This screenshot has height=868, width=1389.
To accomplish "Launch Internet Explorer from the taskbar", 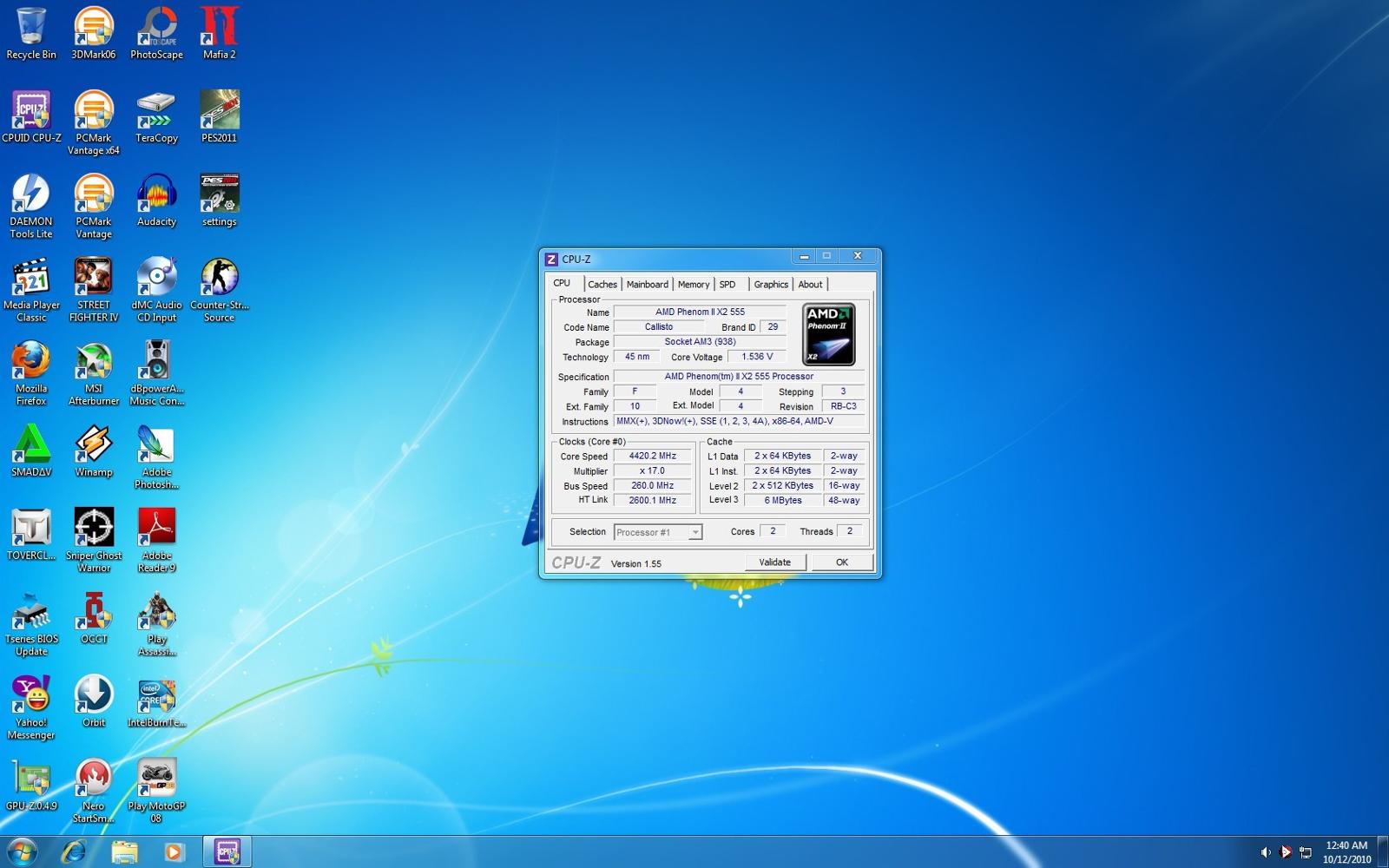I will (x=75, y=852).
